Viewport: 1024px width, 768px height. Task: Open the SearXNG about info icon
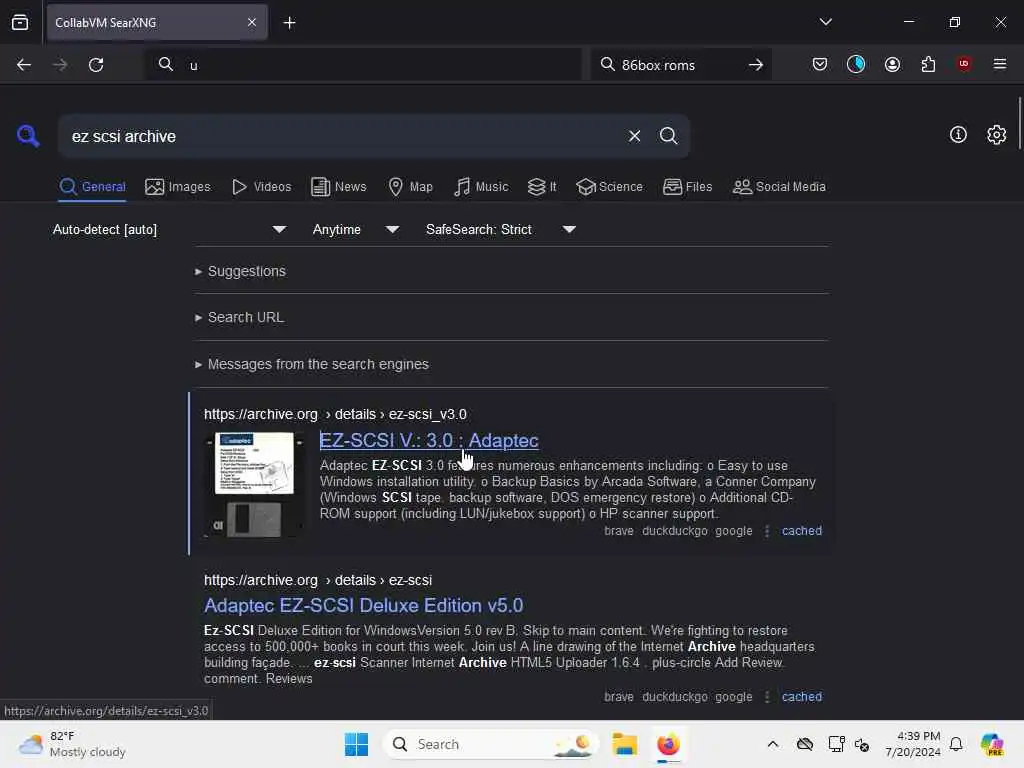[958, 135]
